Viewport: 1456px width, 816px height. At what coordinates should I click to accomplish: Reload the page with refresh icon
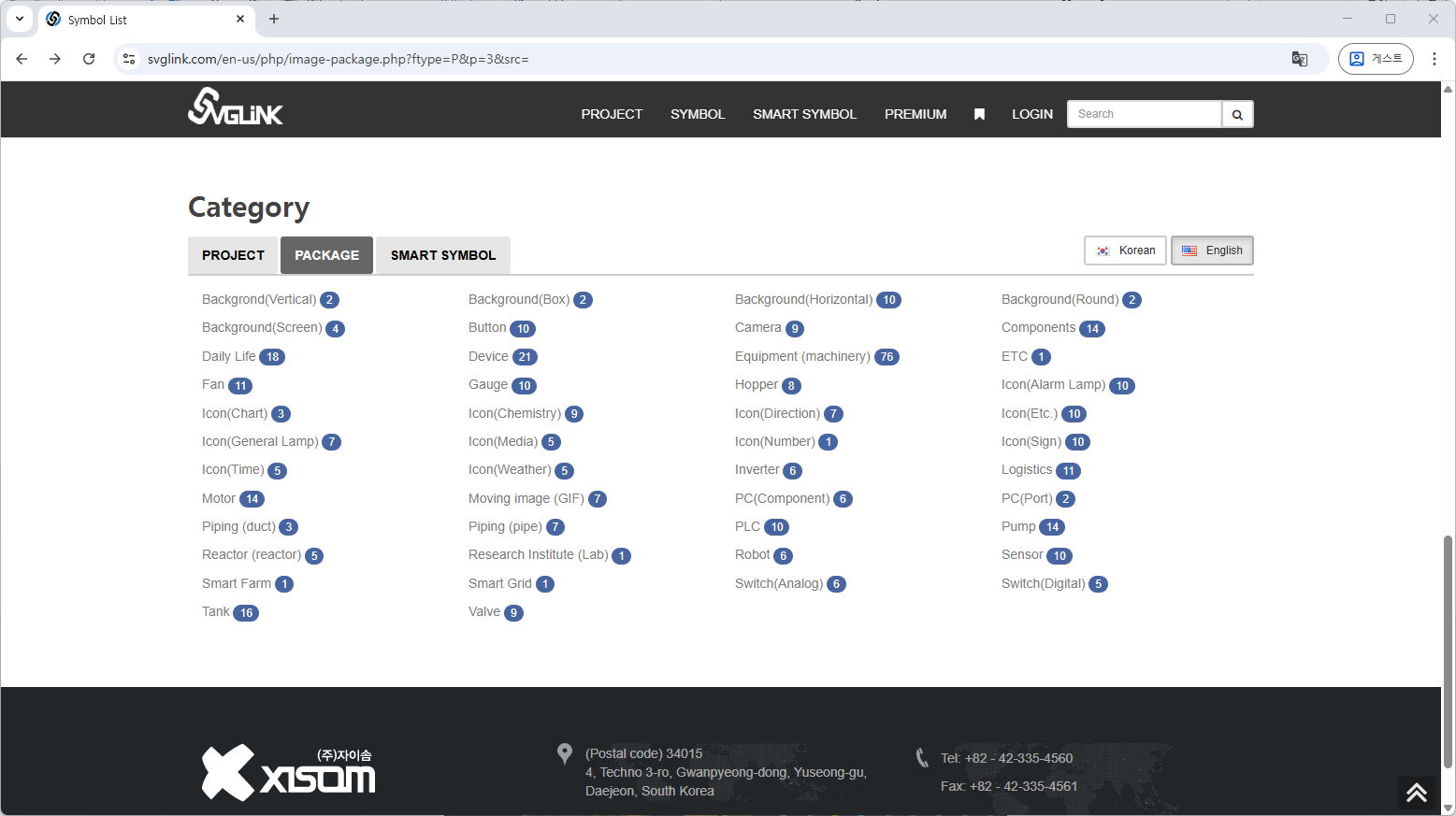click(89, 59)
